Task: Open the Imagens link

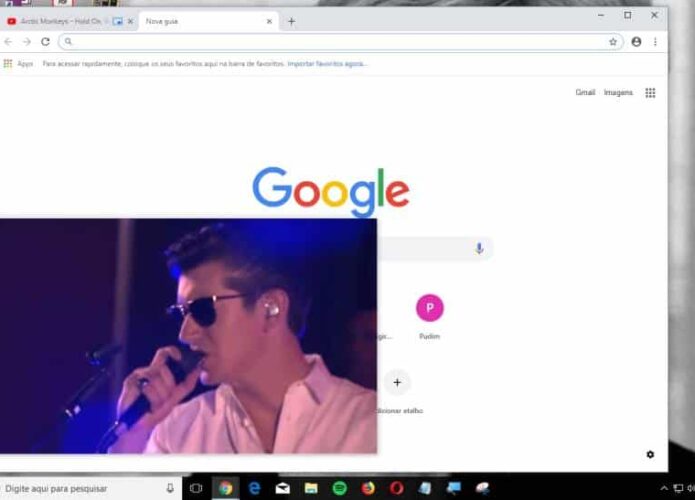Action: [x=618, y=92]
